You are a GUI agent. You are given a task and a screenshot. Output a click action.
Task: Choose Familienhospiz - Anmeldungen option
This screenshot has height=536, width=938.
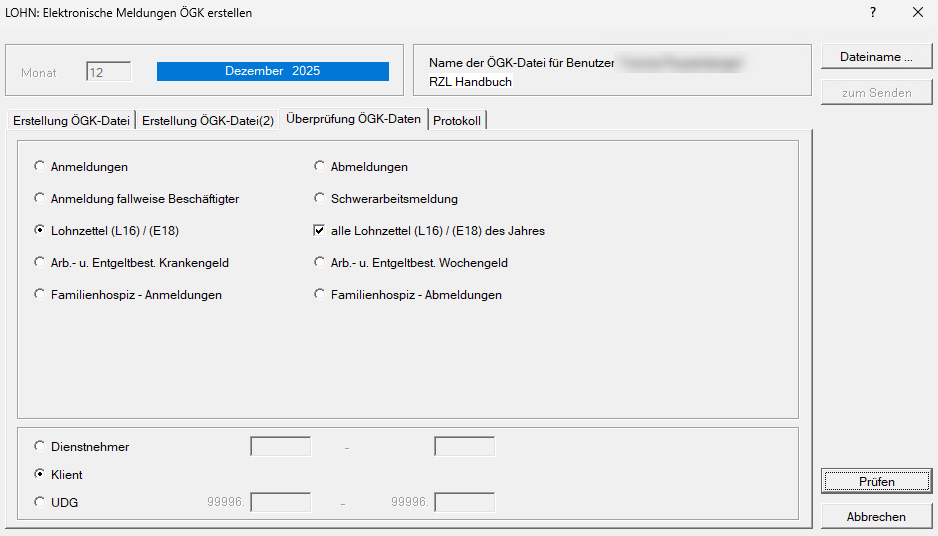(x=40, y=295)
